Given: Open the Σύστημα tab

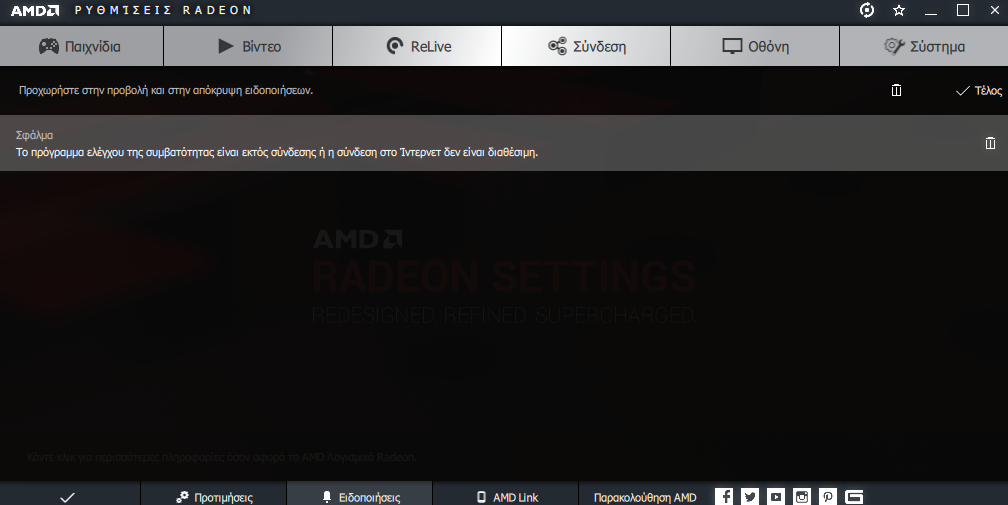Looking at the screenshot, I should [924, 46].
